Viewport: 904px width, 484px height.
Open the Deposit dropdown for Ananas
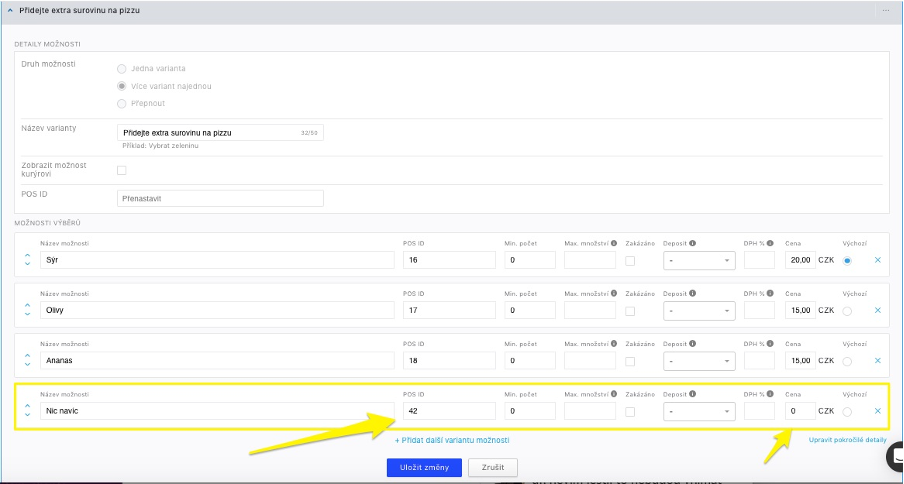(699, 361)
